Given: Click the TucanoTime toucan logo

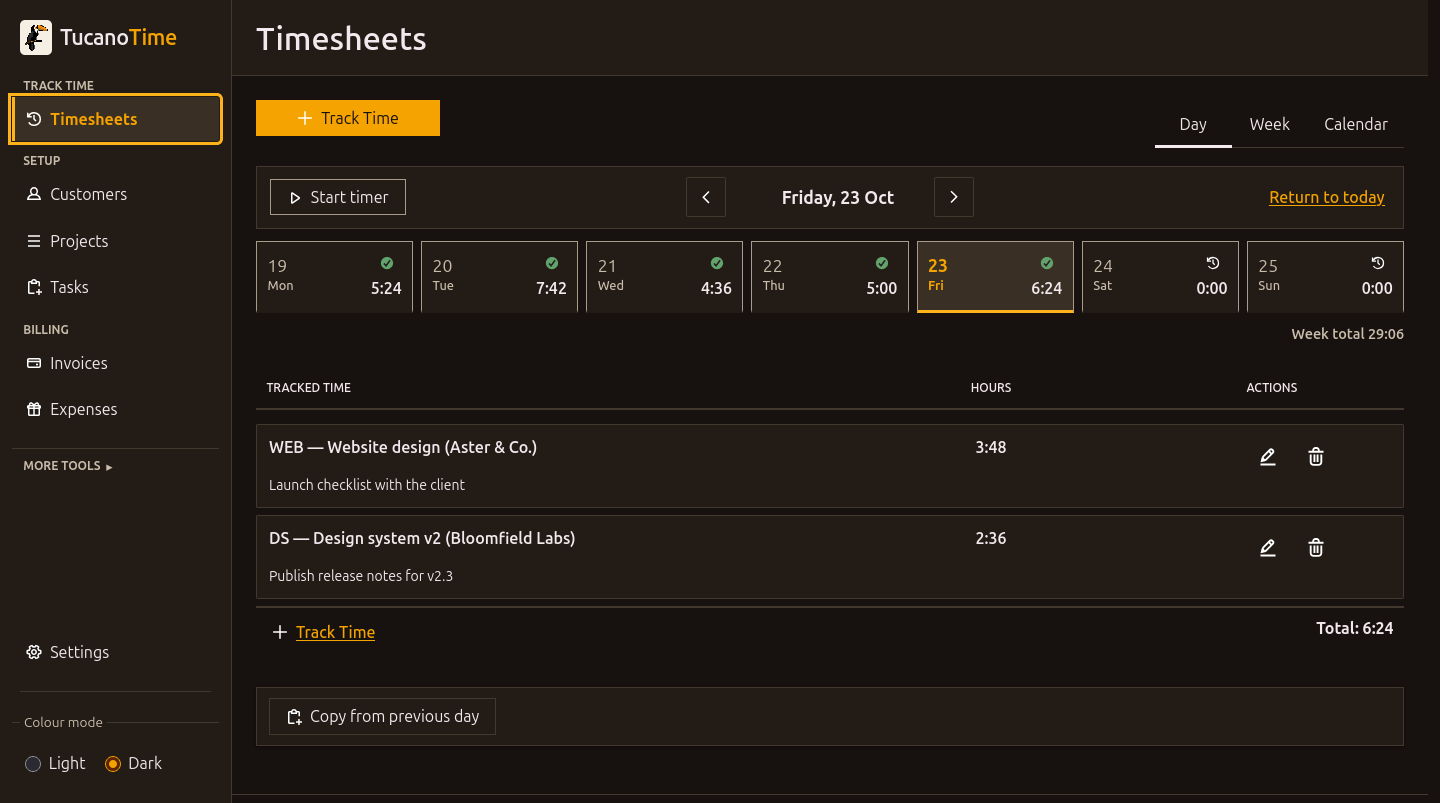Looking at the screenshot, I should 36,38.
